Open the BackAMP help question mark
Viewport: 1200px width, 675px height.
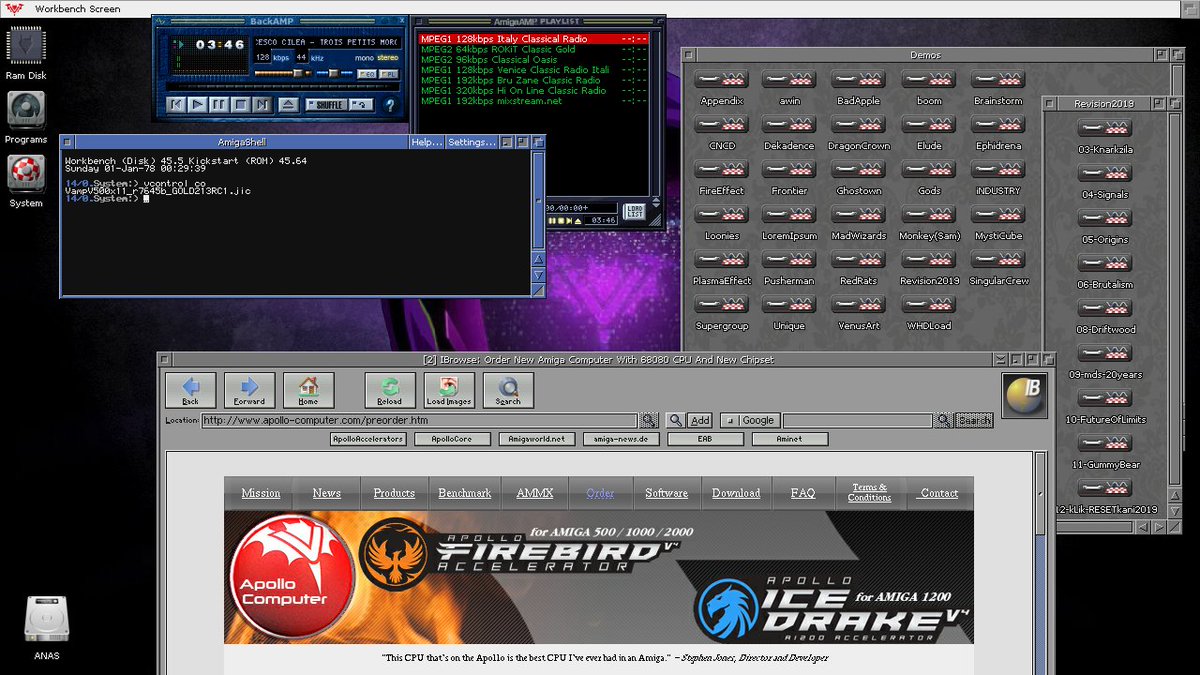click(390, 104)
